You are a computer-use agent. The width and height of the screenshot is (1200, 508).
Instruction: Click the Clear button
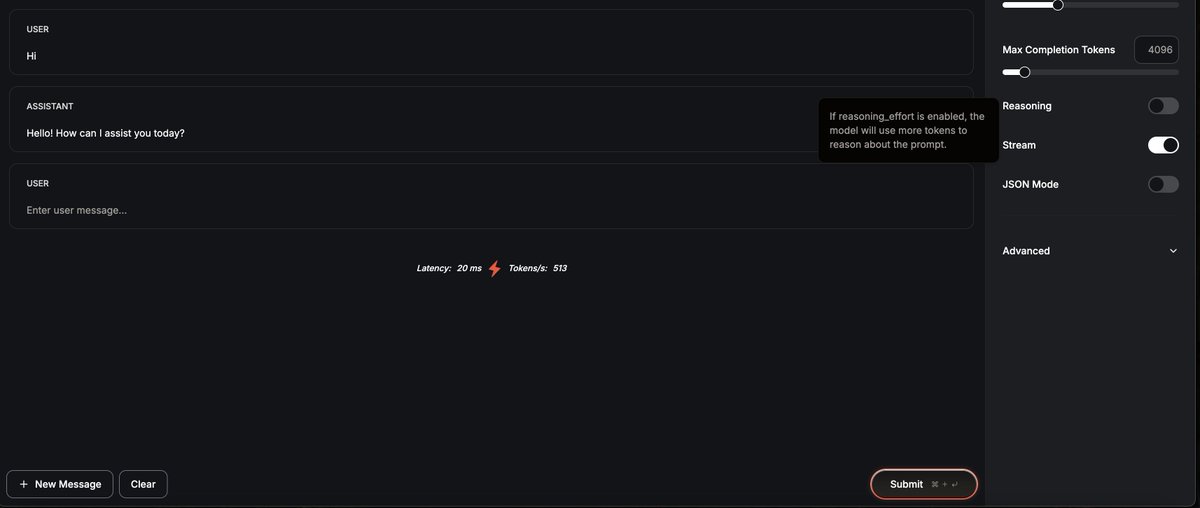pos(143,484)
